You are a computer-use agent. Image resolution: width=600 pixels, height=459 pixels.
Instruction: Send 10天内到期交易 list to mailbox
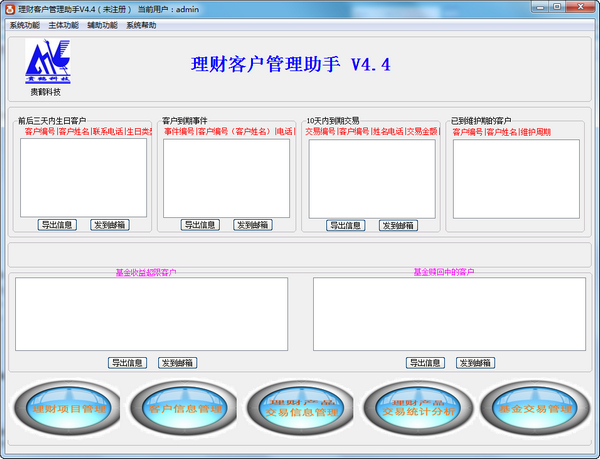pos(398,225)
